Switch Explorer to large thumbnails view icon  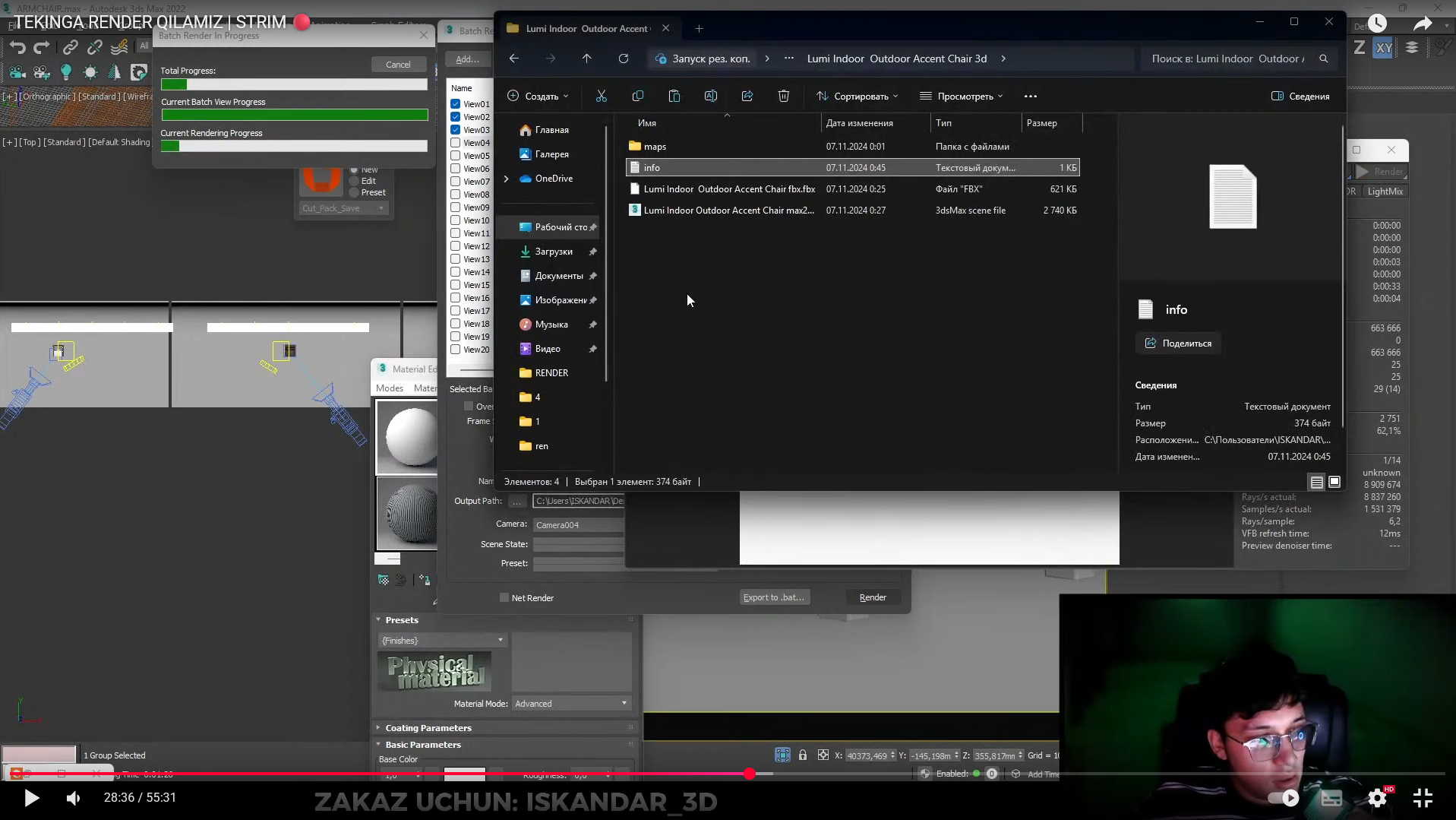pyautogui.click(x=1334, y=482)
